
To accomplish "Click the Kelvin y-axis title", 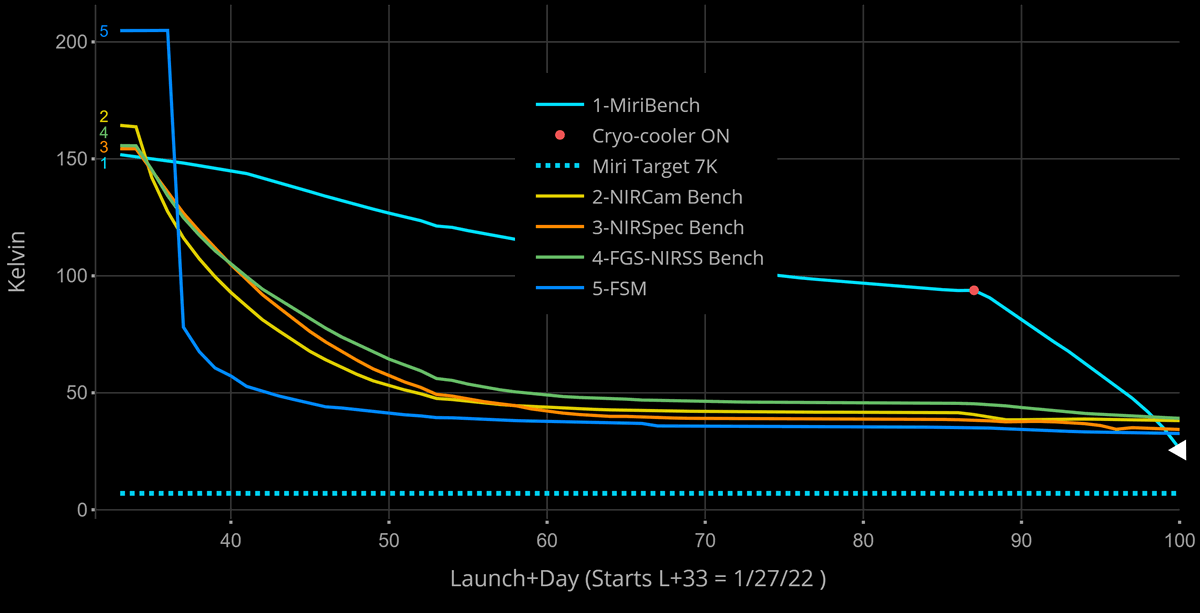I will coord(17,265).
